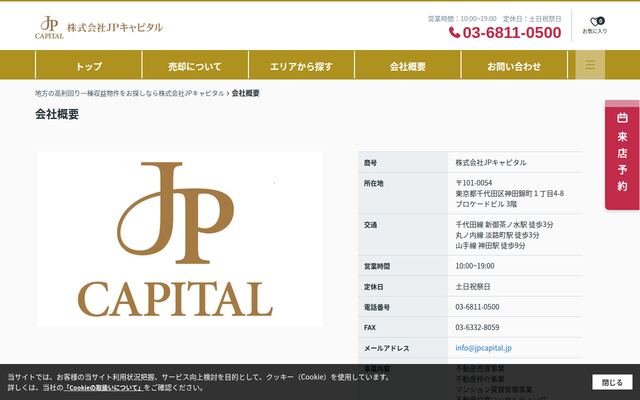Click the breadcrumb link to the top page

[129, 93]
